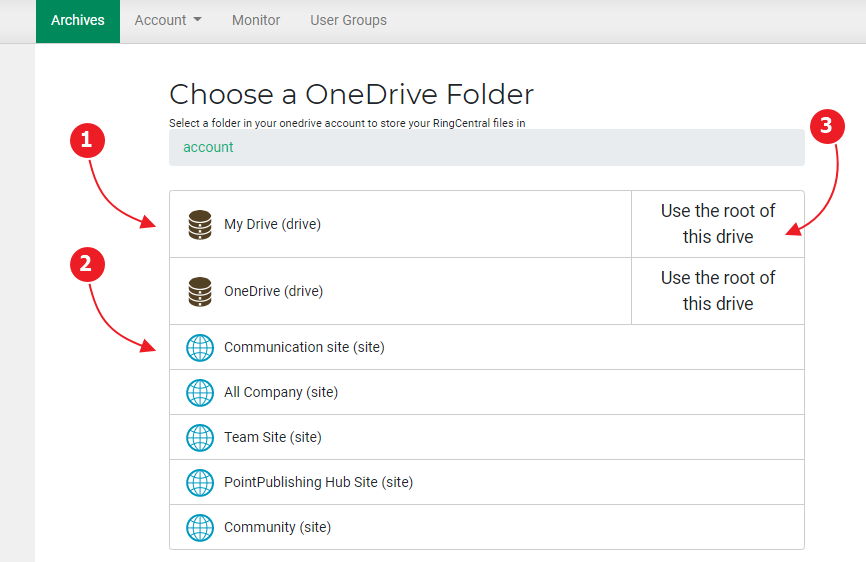Click the account breadcrumb link
This screenshot has height=562, width=866.
(x=208, y=147)
